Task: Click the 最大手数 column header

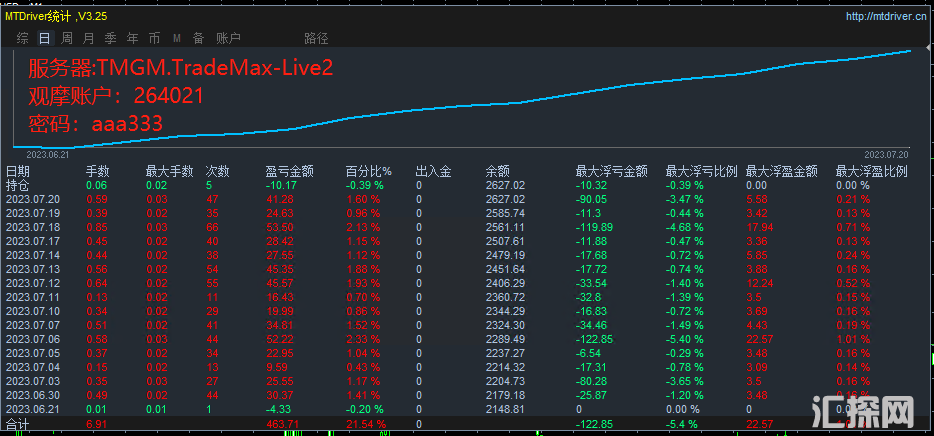Action: pyautogui.click(x=170, y=172)
